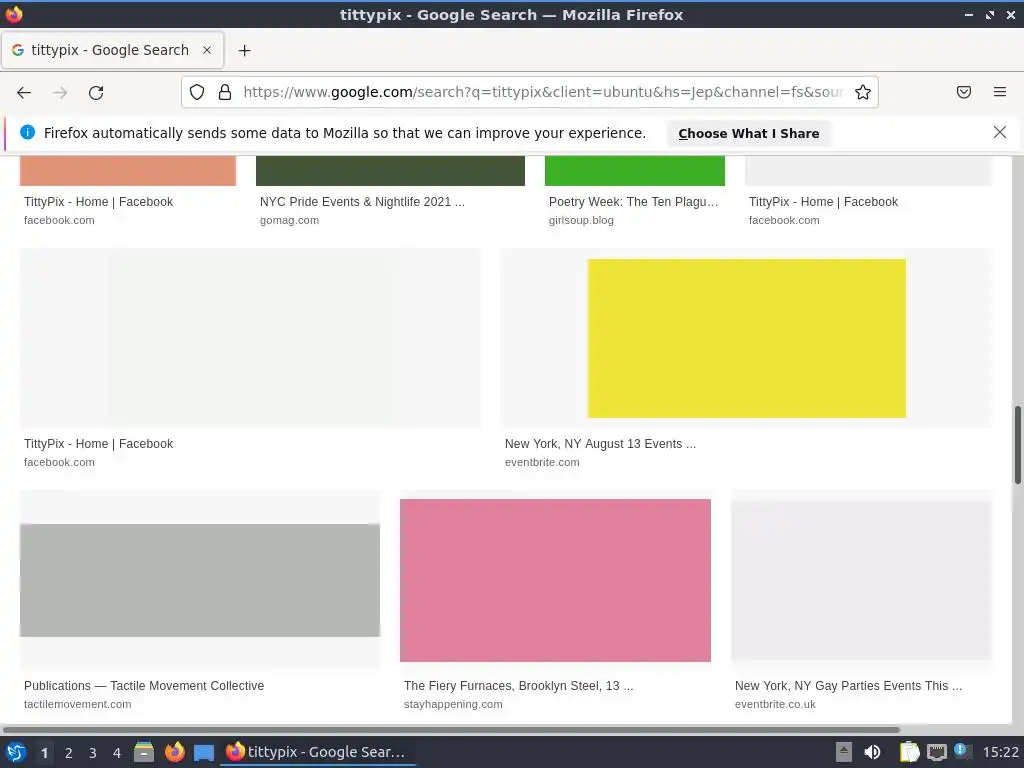Click the eventbrite.co.uk source text

point(775,704)
